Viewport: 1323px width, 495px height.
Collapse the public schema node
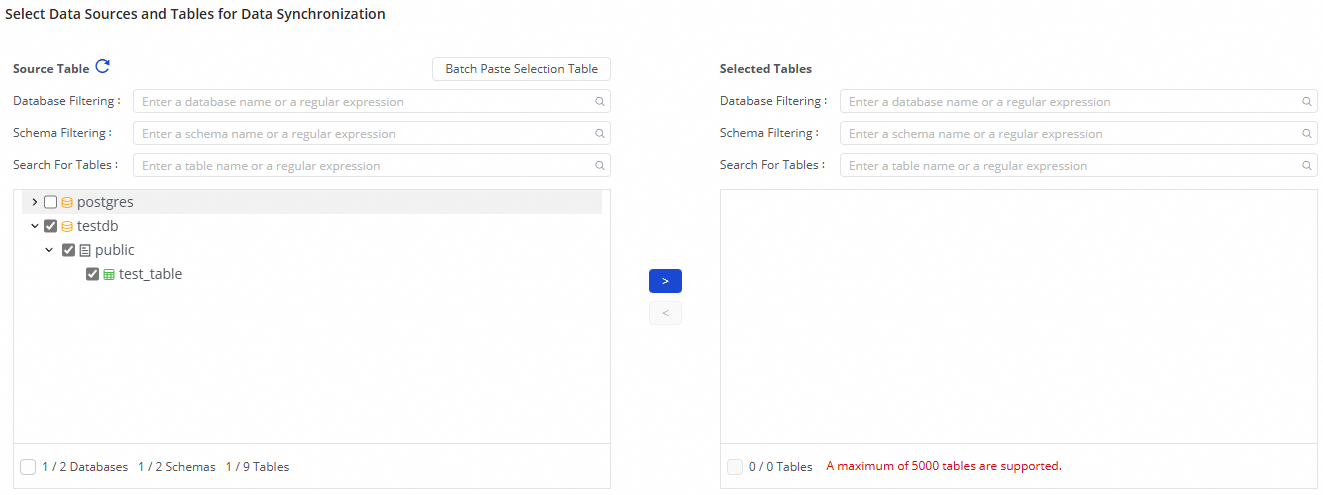pyautogui.click(x=49, y=250)
